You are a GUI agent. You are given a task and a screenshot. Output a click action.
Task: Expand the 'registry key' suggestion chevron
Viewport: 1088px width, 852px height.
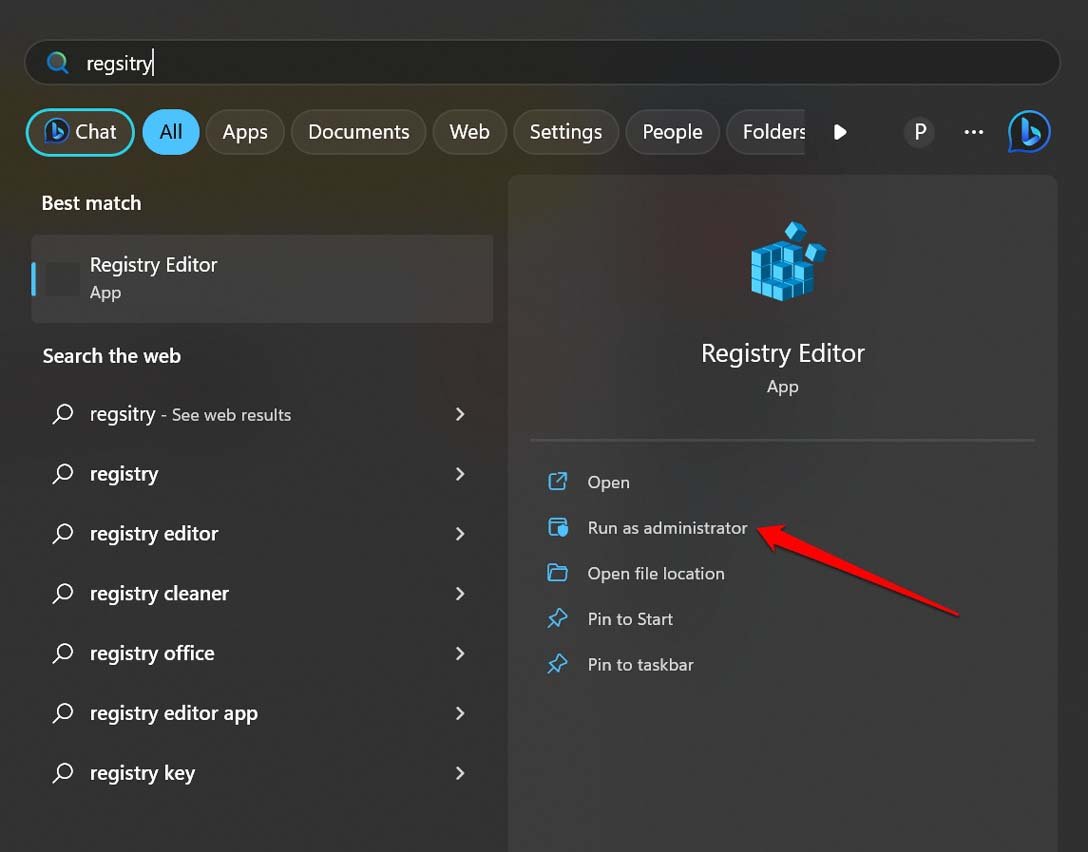point(460,772)
